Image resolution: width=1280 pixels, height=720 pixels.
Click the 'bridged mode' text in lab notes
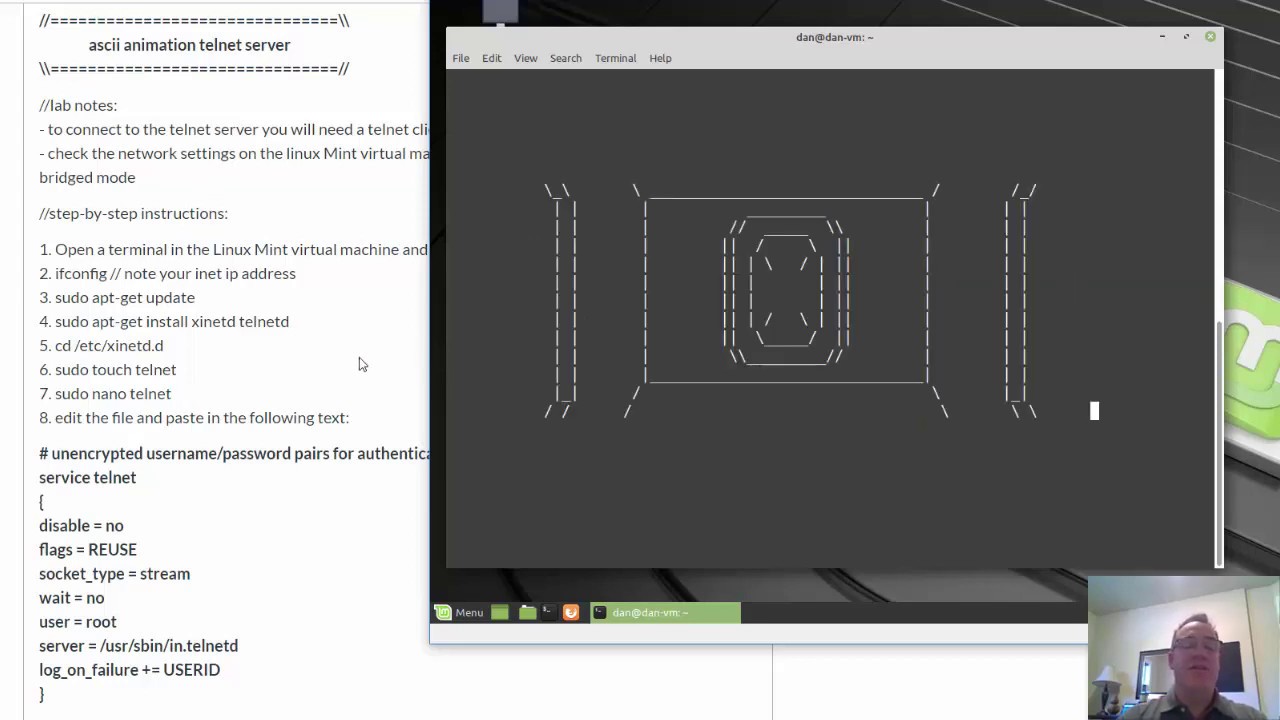coord(87,177)
